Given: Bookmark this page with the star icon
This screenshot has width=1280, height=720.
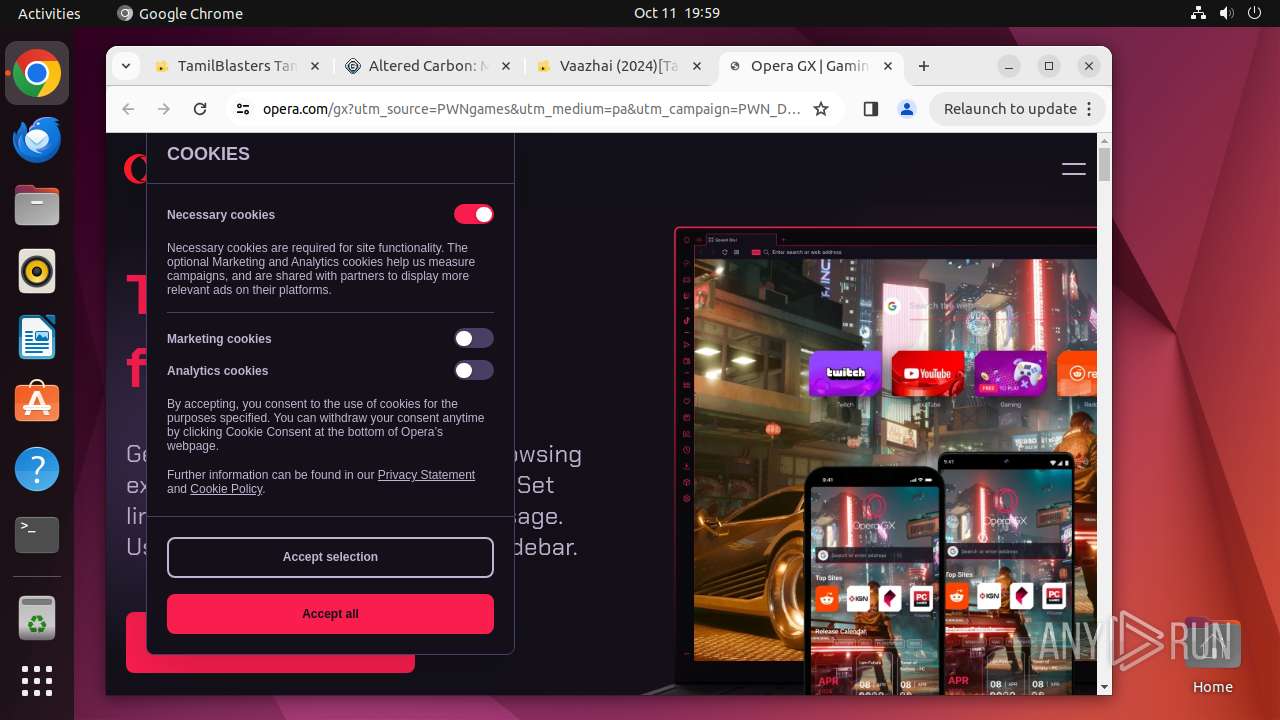Looking at the screenshot, I should point(821,109).
